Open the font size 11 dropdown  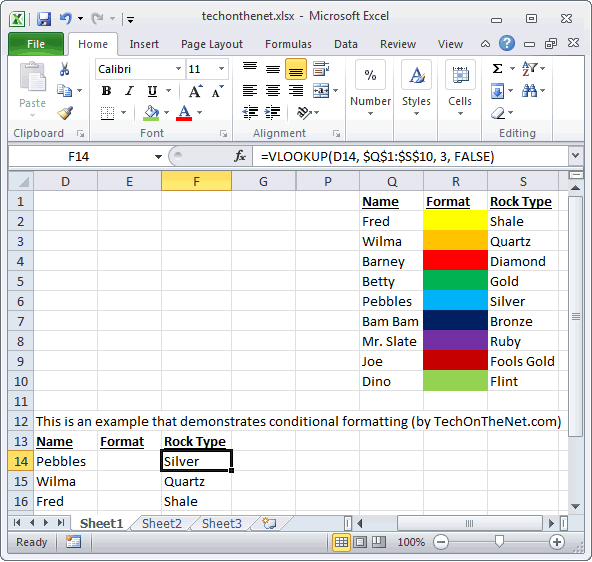point(222,69)
